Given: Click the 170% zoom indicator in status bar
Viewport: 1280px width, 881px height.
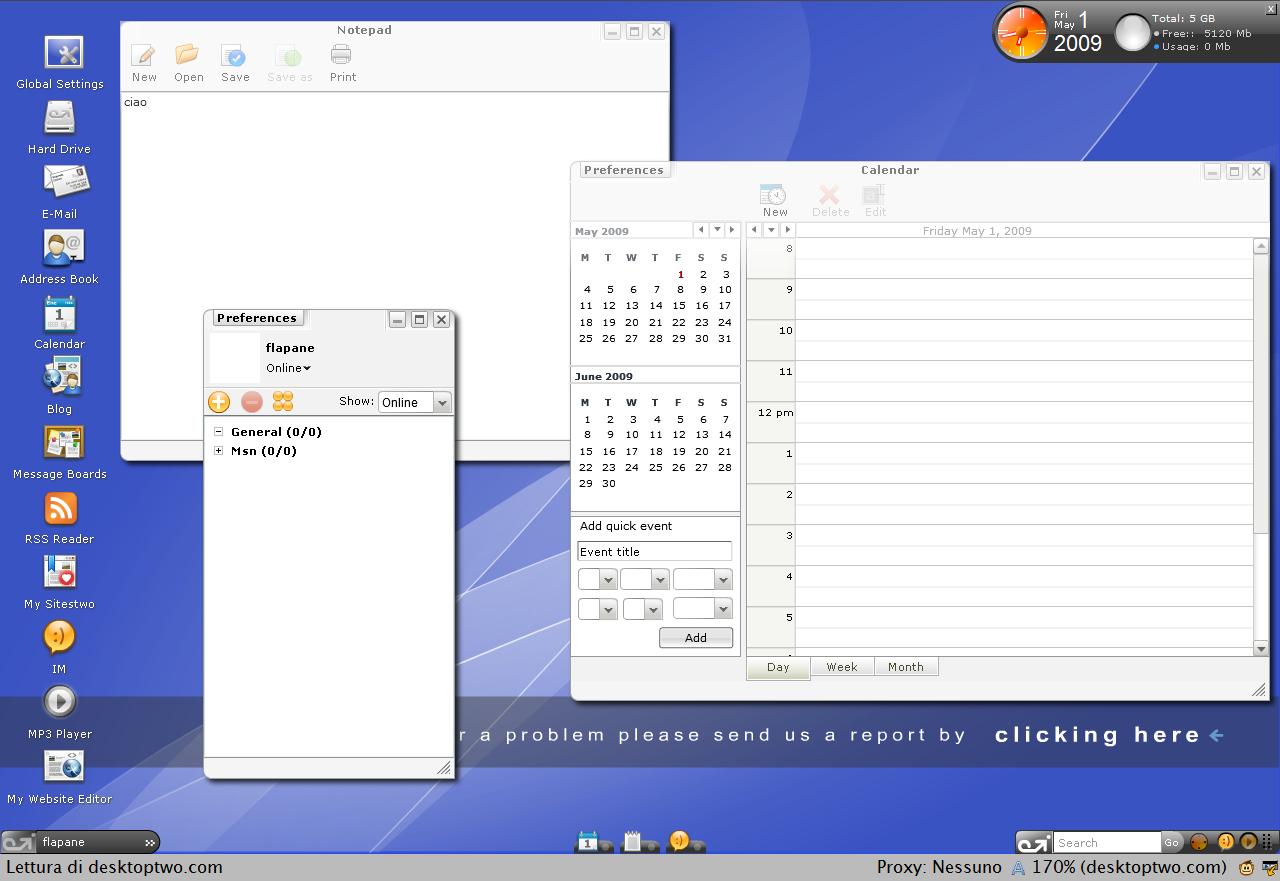Looking at the screenshot, I should point(1129,867).
